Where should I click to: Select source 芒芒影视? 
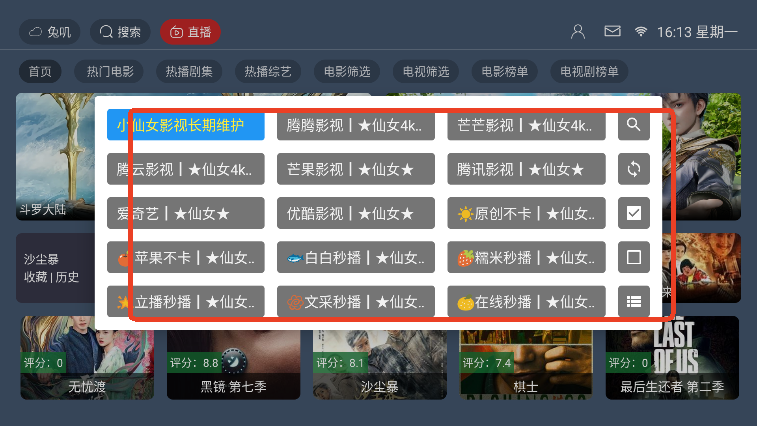(x=526, y=125)
